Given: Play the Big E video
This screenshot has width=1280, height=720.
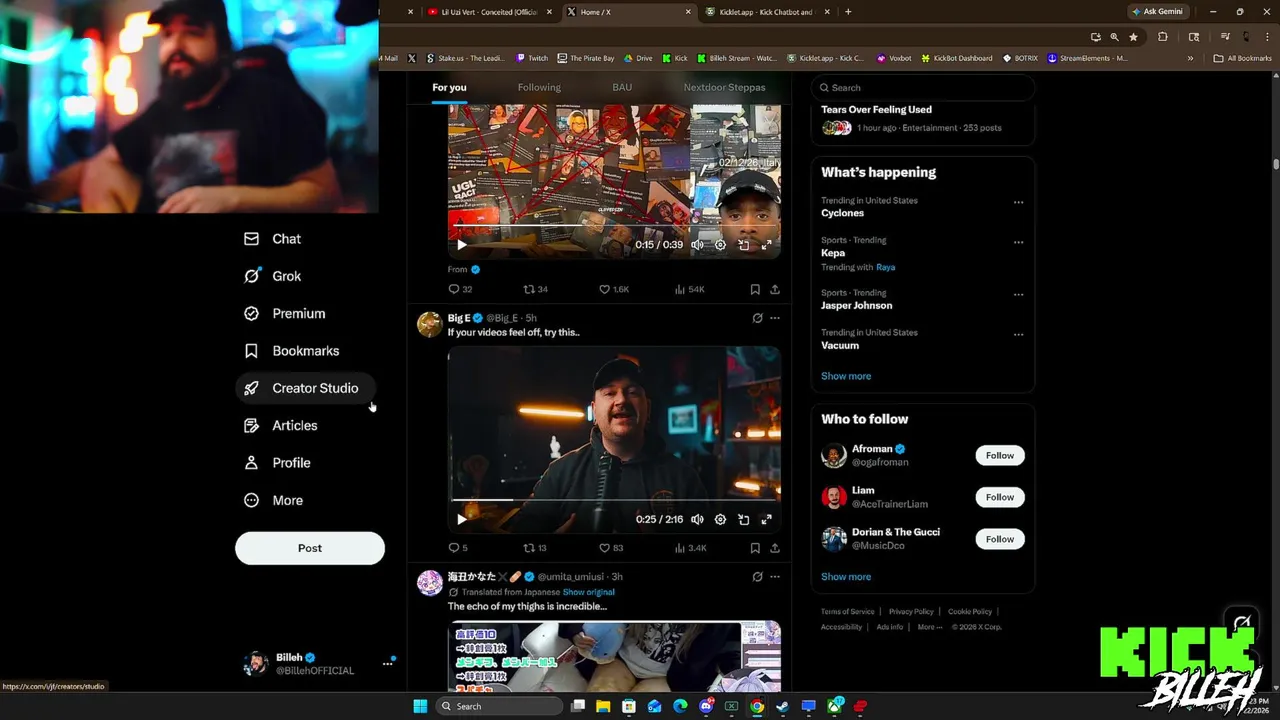Looking at the screenshot, I should pos(461,520).
